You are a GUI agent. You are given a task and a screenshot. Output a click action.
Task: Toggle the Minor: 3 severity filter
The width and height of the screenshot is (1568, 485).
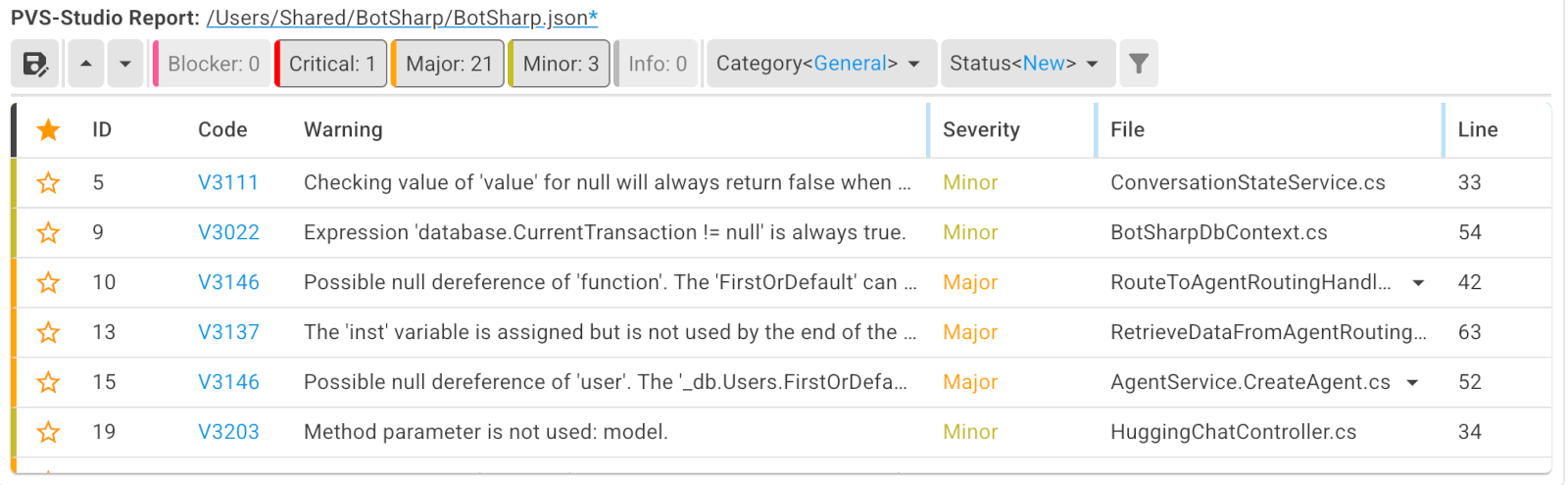[x=560, y=64]
